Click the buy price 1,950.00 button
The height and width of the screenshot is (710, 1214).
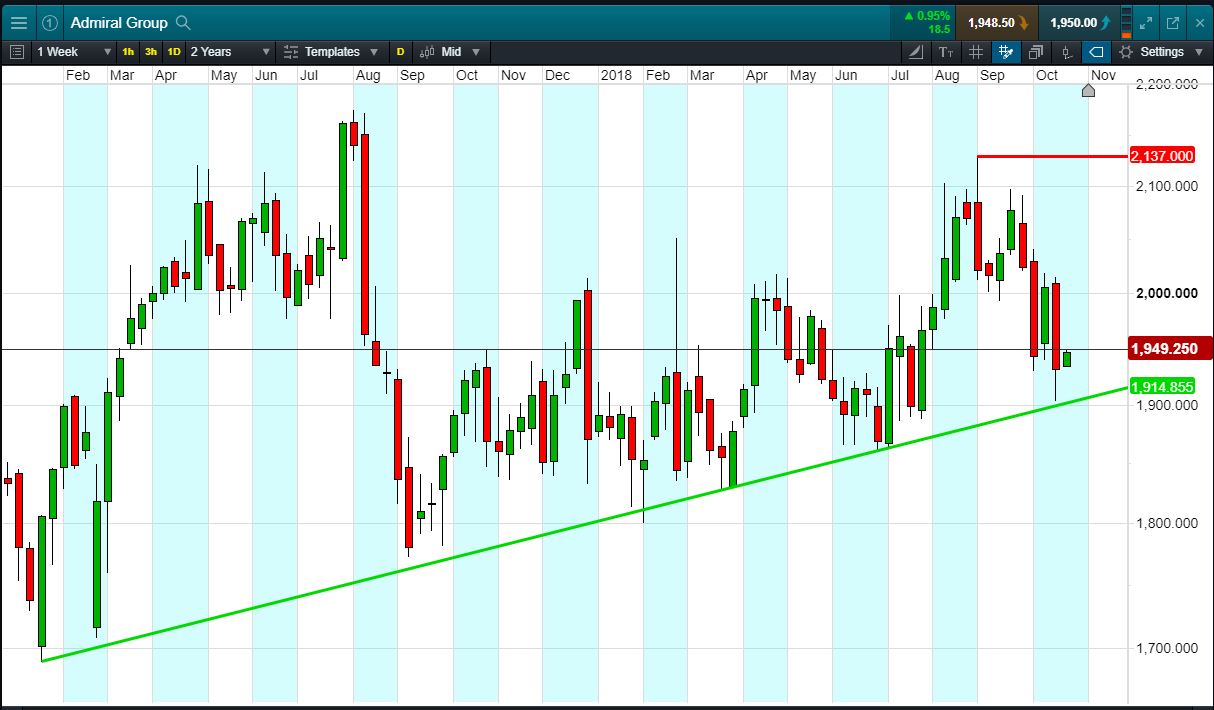1078,22
